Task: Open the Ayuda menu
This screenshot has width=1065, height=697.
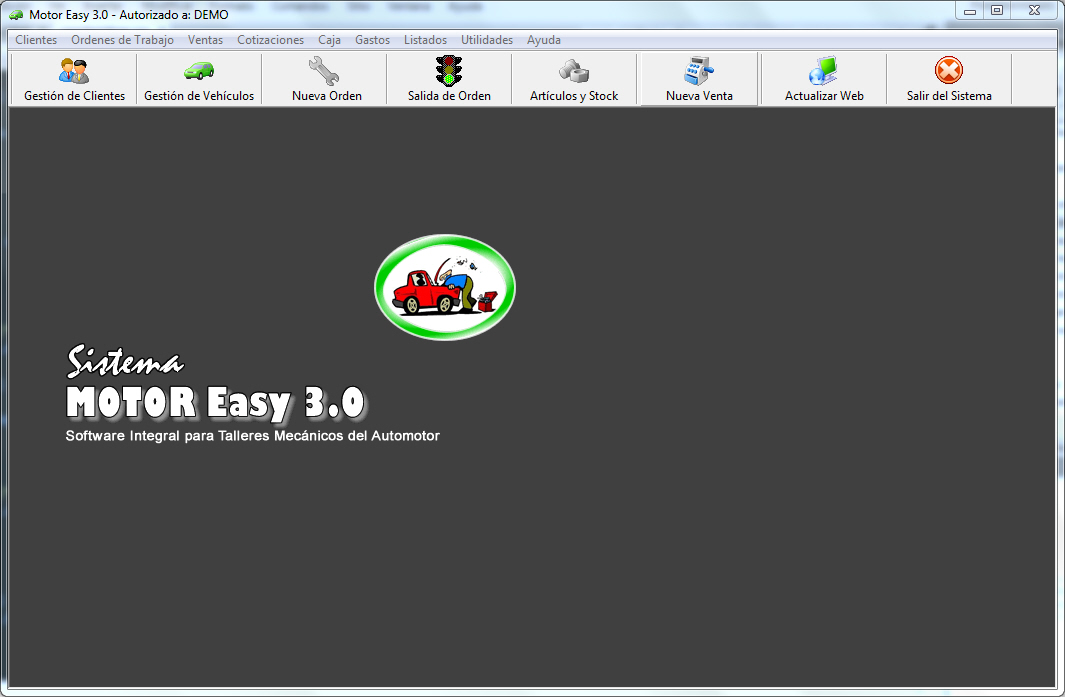Action: point(544,40)
